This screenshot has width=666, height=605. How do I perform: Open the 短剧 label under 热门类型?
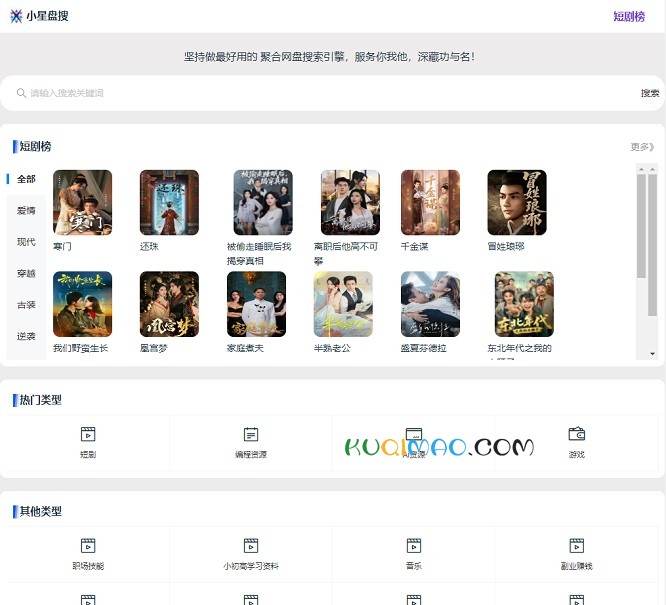click(x=88, y=455)
